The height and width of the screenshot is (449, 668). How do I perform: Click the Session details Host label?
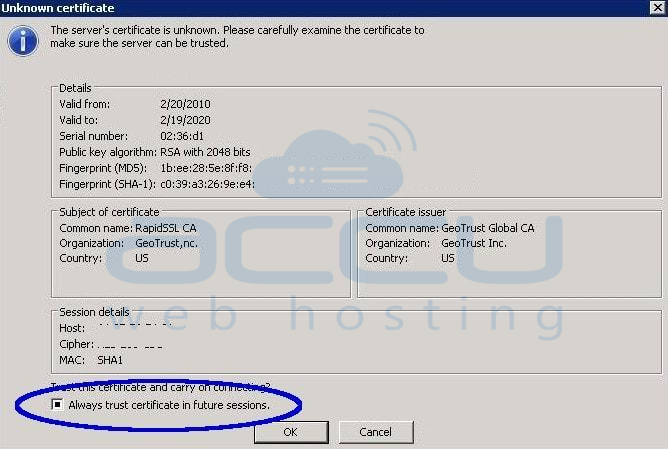click(x=72, y=328)
